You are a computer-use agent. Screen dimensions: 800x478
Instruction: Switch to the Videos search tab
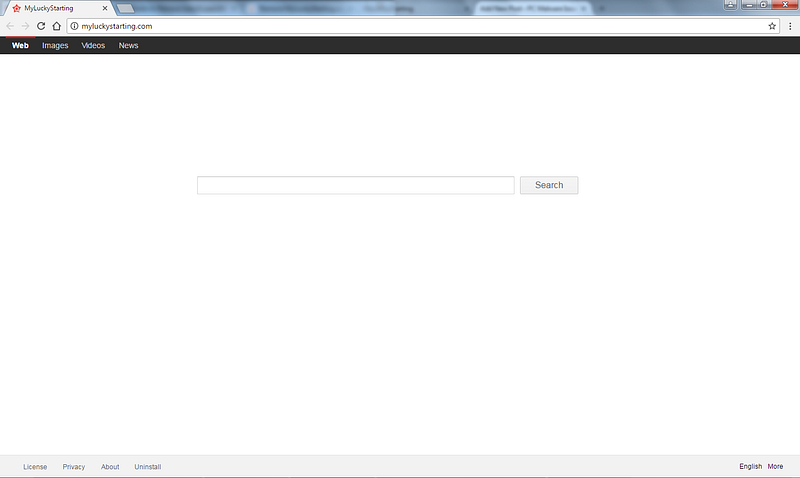coord(93,45)
